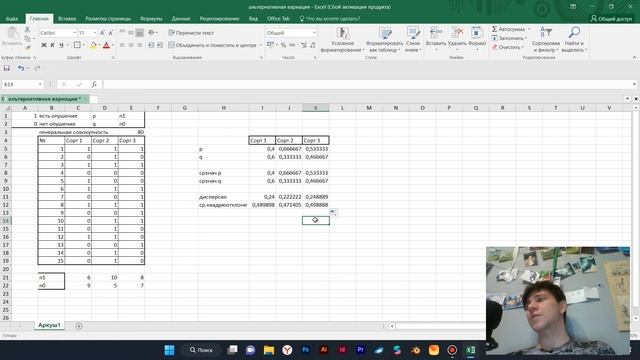Toggle align text left
Image resolution: width=640 pixels, height=360 pixels.
pyautogui.click(x=122, y=45)
